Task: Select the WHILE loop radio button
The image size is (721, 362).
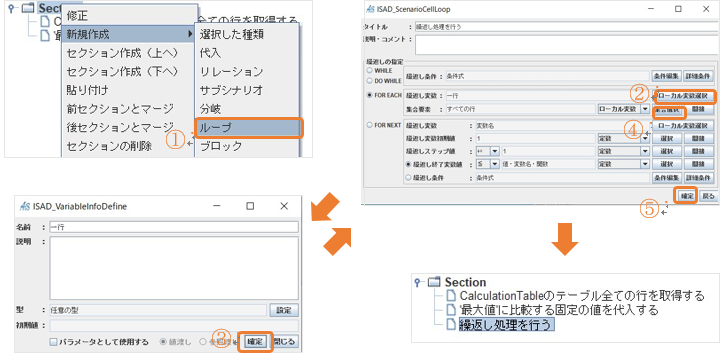Action: point(369,70)
